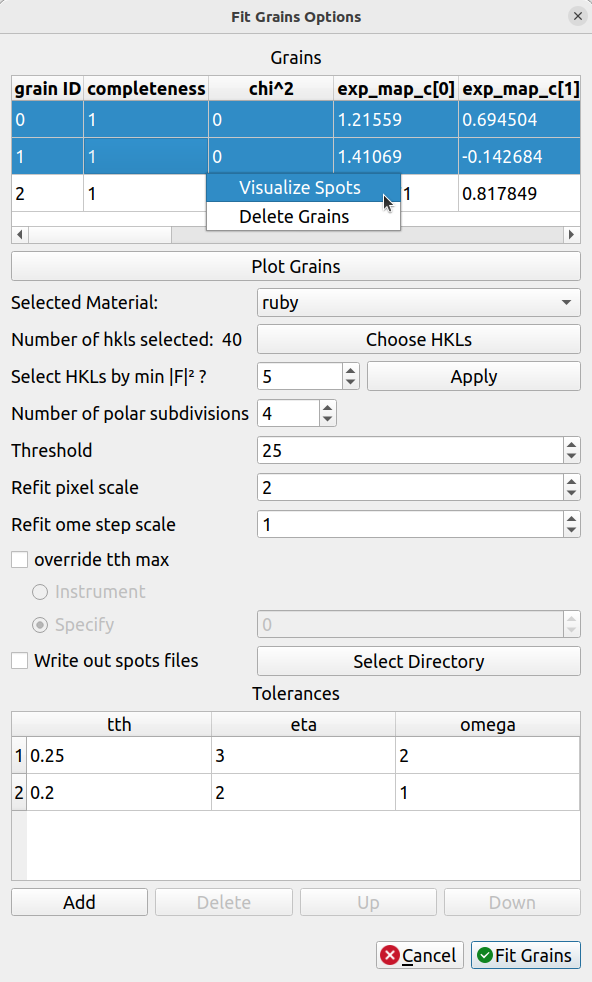Image resolution: width=592 pixels, height=982 pixels.
Task: Click the grains table horizontal scrollbar handle
Action: (100, 235)
